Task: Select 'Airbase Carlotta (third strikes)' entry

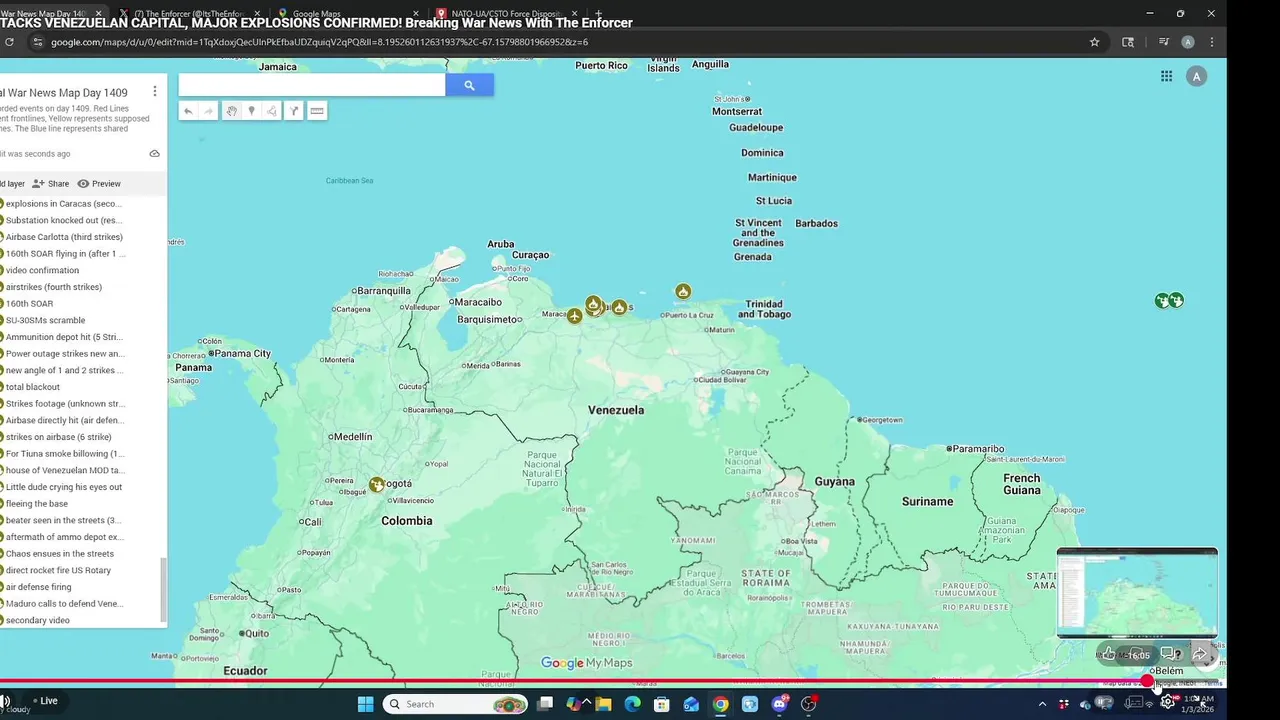Action: tap(64, 237)
